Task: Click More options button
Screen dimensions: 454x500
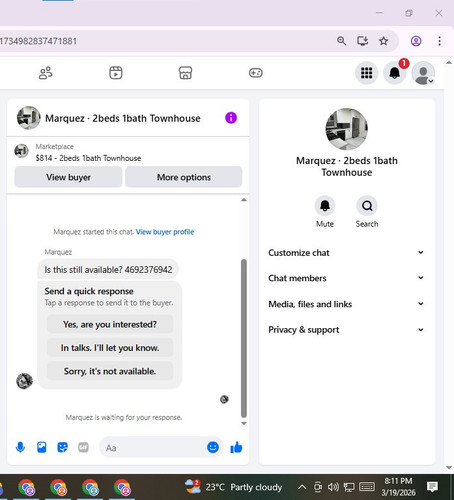Action: coord(184,177)
